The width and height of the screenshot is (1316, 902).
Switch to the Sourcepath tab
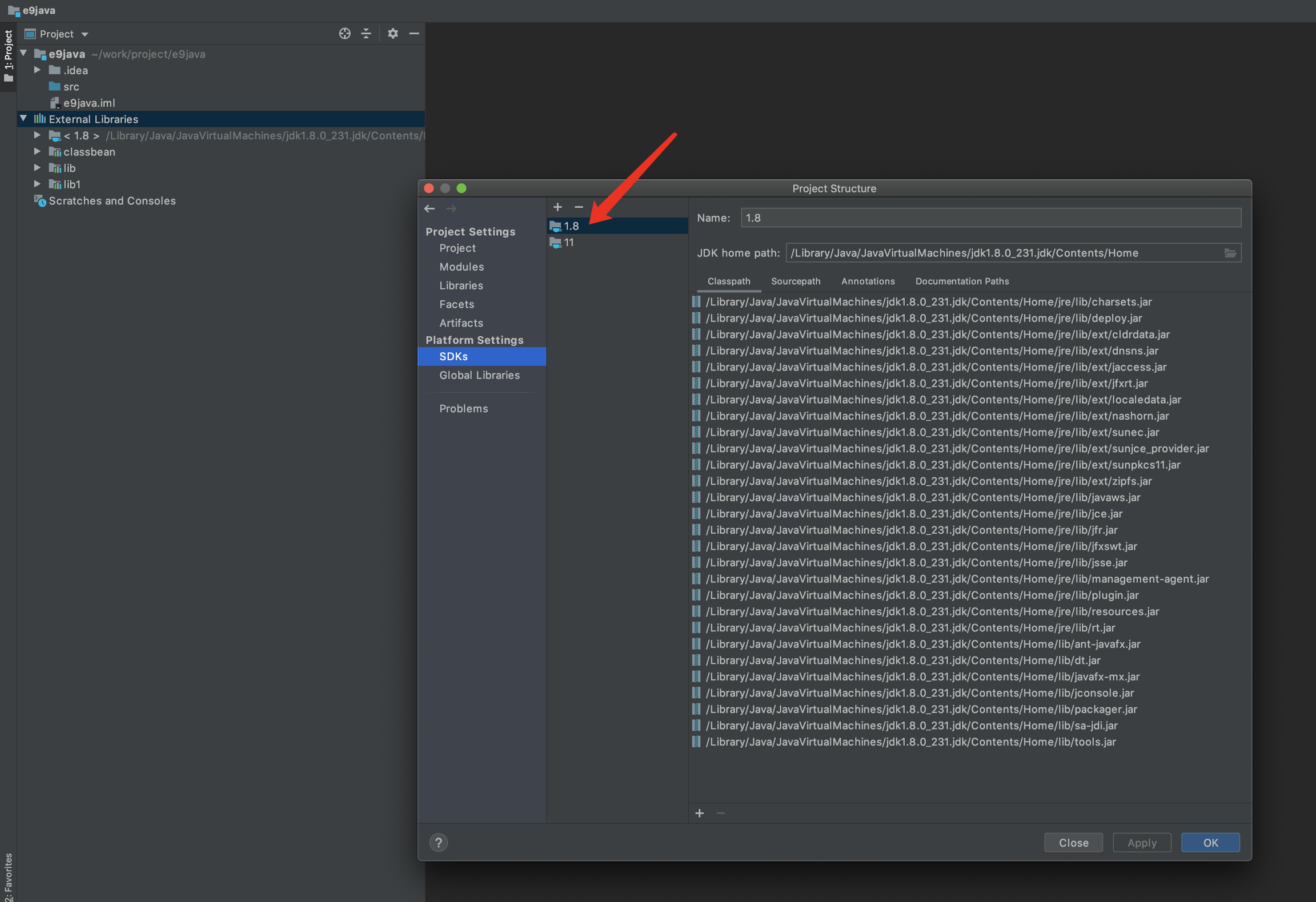[795, 281]
